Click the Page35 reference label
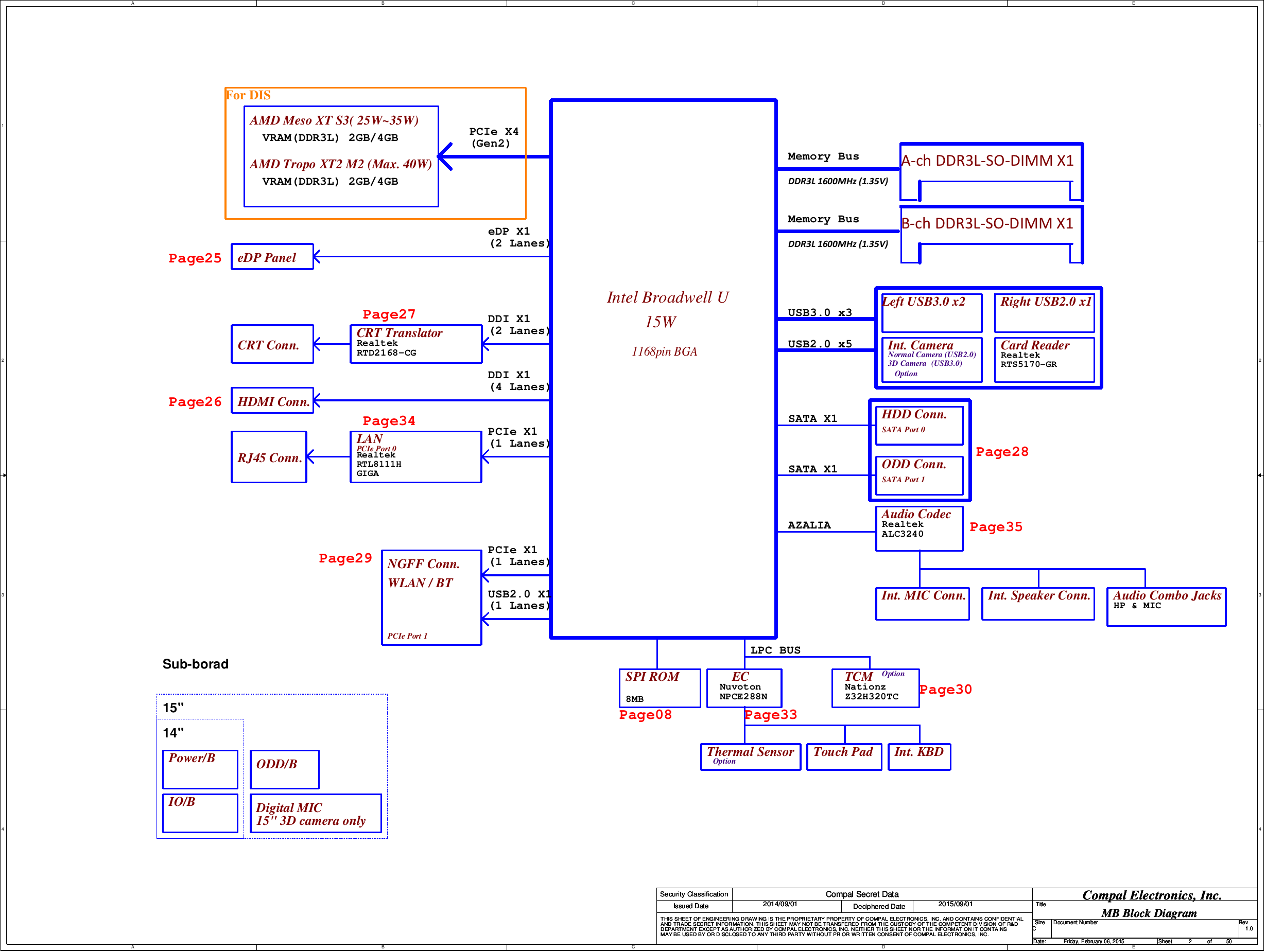This screenshot has width=1266, height=952. [x=996, y=527]
